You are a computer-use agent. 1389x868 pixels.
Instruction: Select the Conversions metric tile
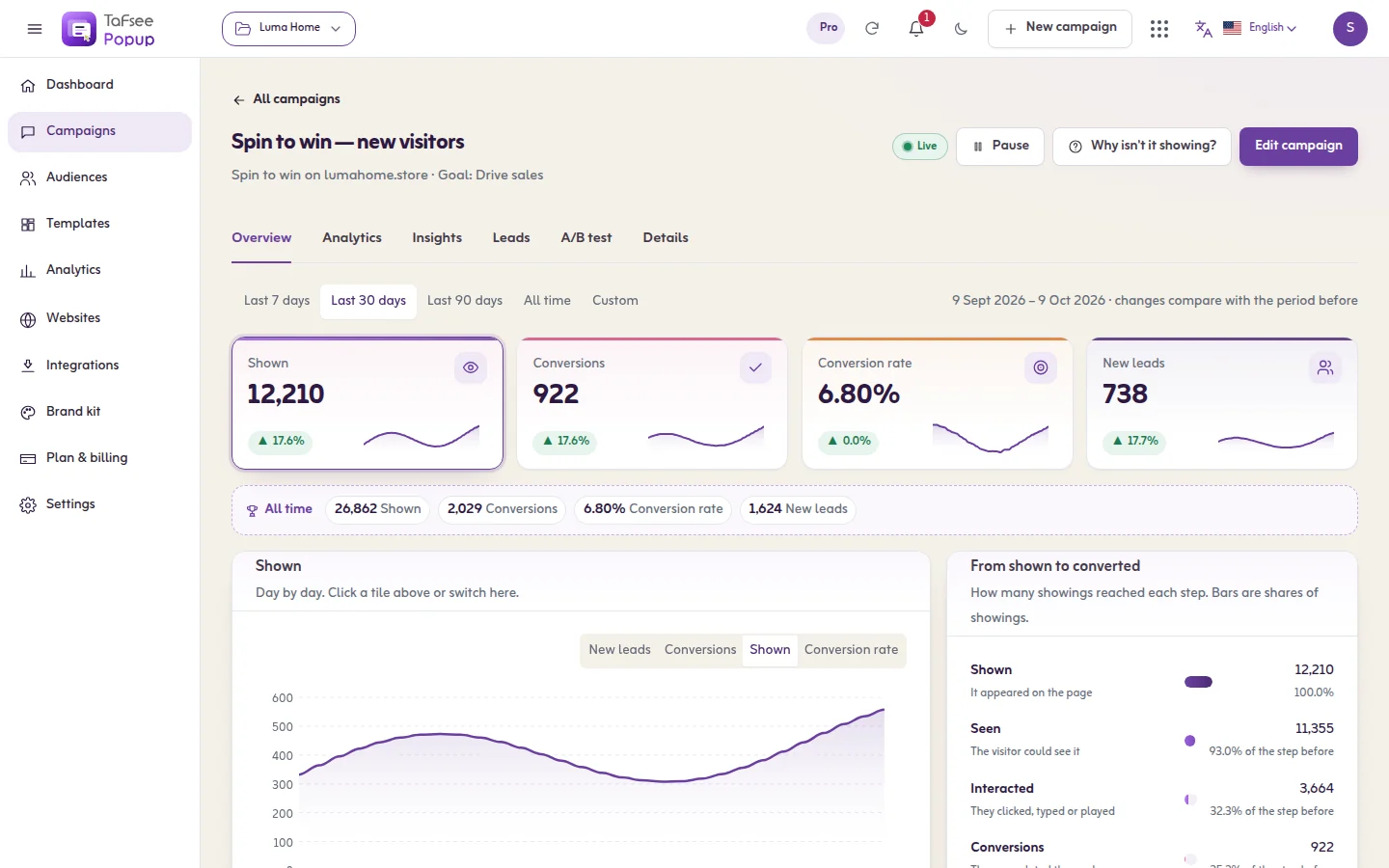coord(652,403)
